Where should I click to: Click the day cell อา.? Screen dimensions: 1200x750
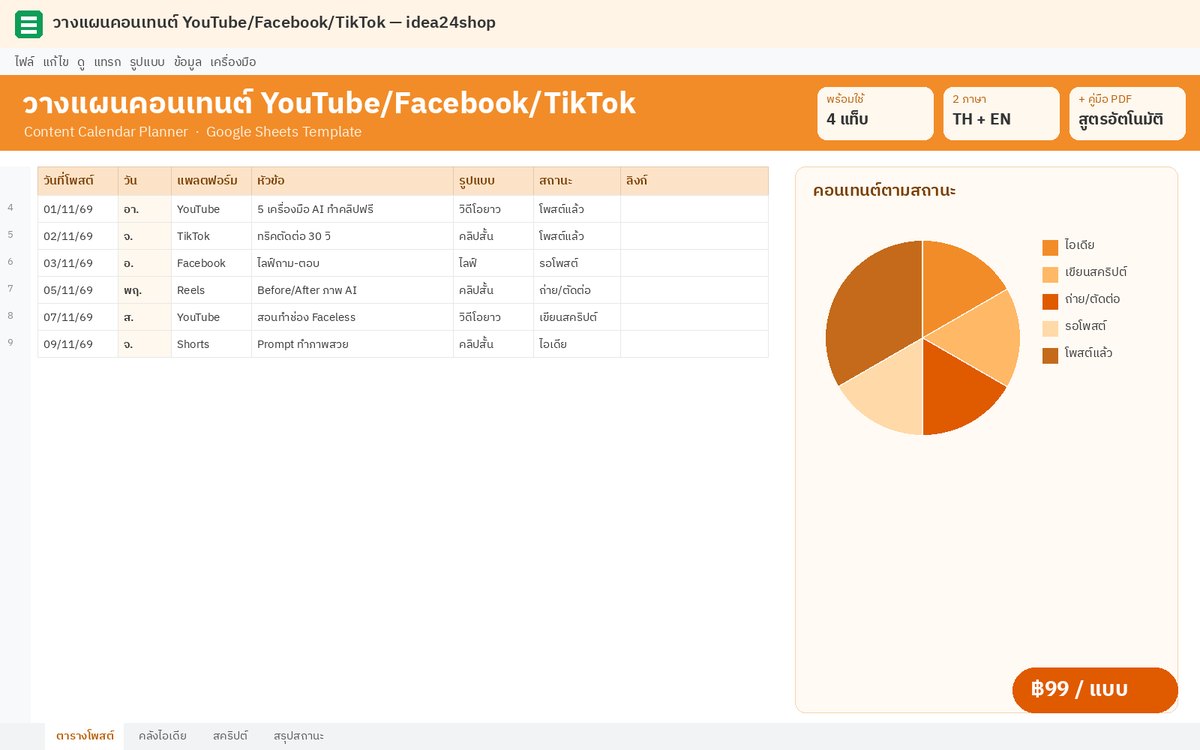coord(145,209)
